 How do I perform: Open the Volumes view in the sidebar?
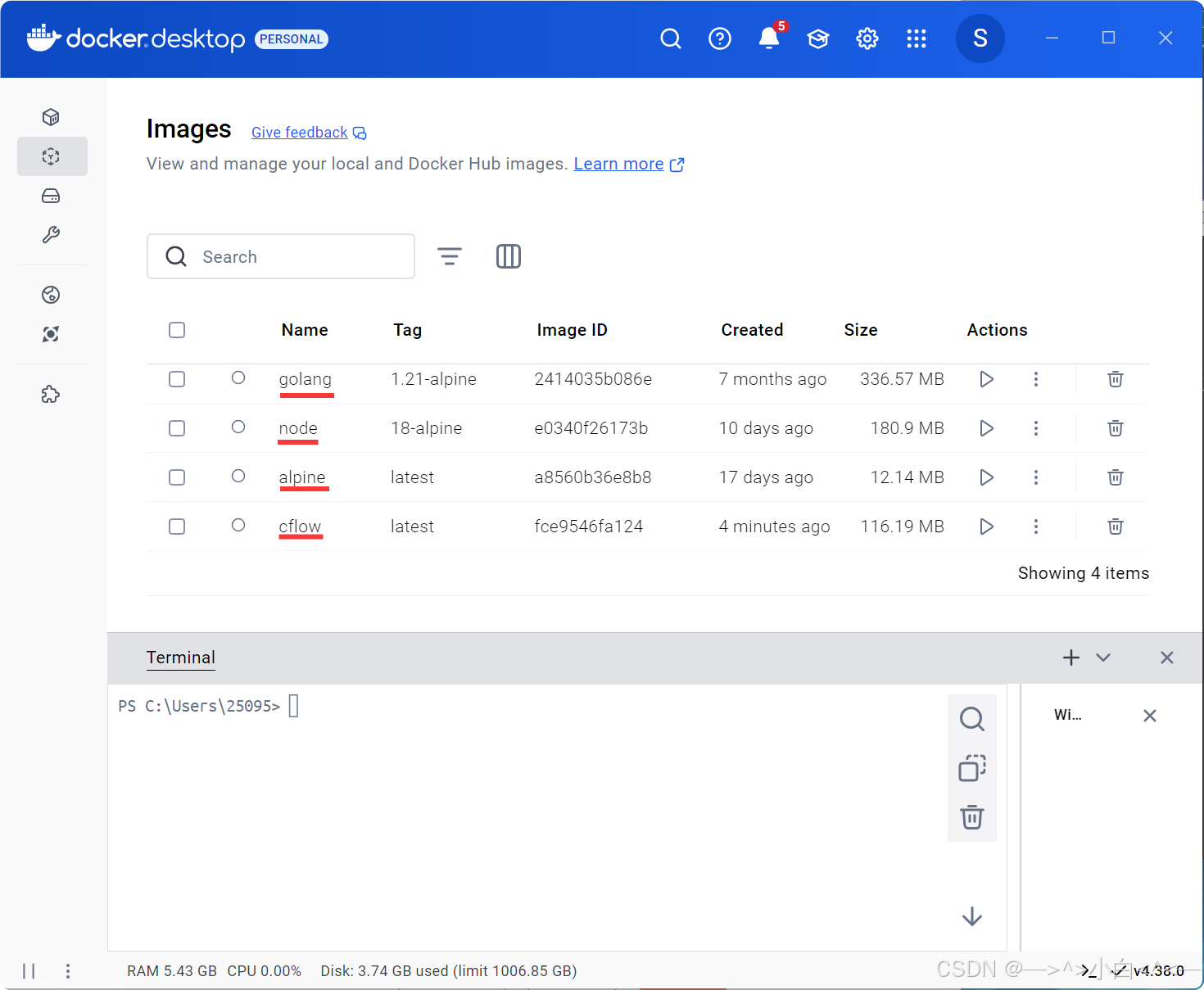tap(51, 196)
